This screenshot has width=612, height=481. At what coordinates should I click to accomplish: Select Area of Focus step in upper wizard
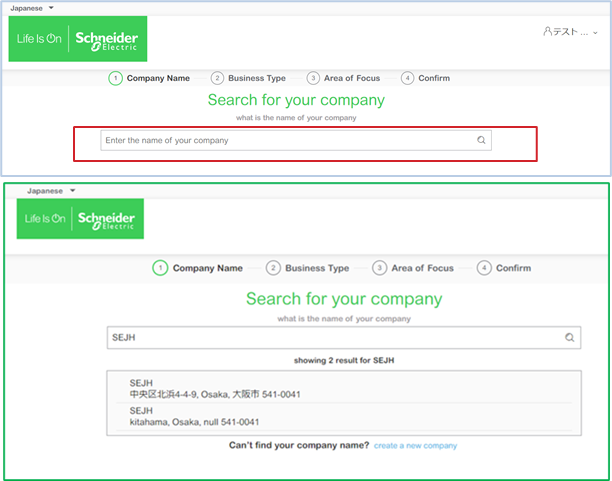(x=343, y=78)
